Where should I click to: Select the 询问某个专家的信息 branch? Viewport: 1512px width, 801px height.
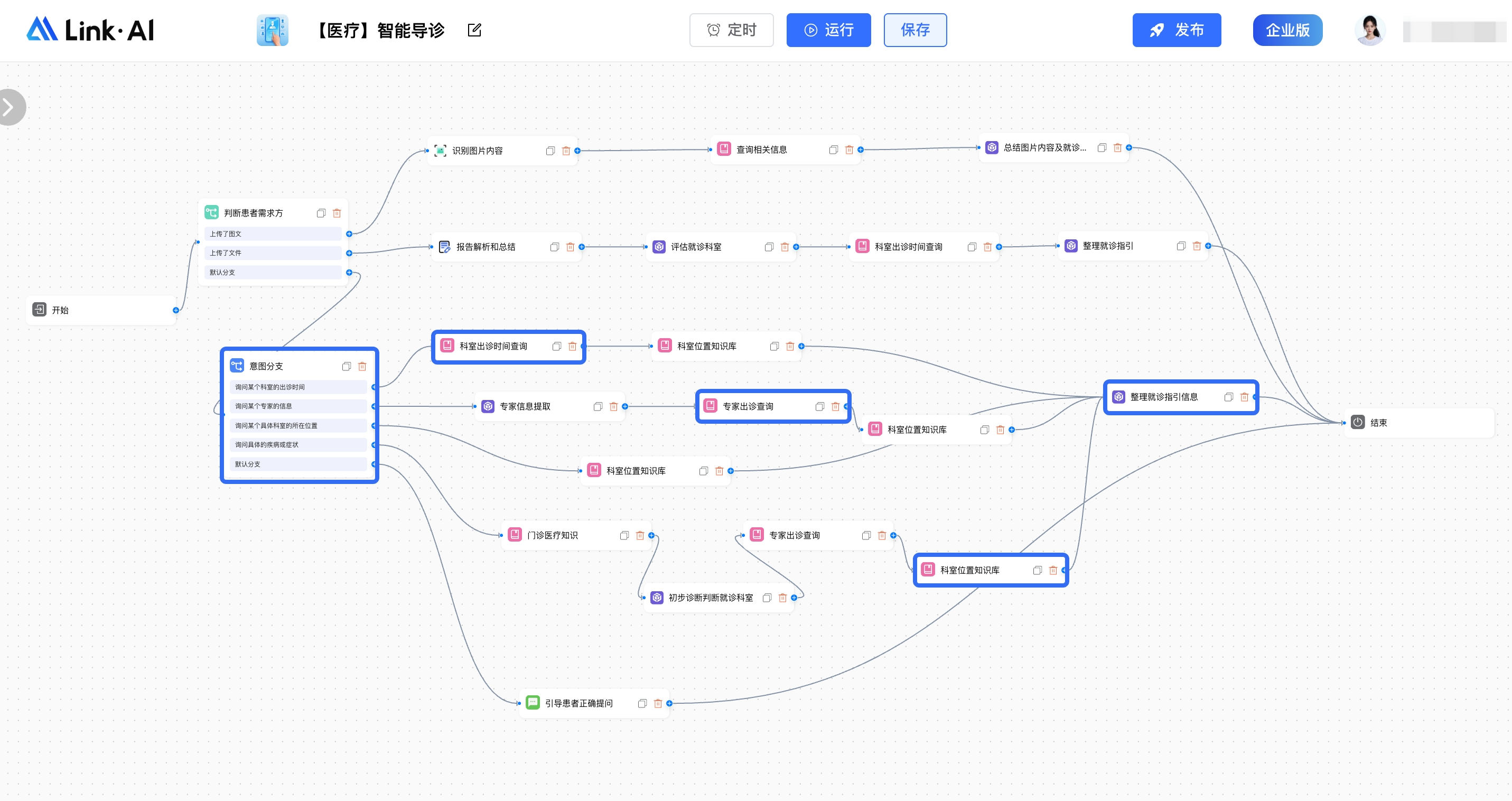click(298, 406)
